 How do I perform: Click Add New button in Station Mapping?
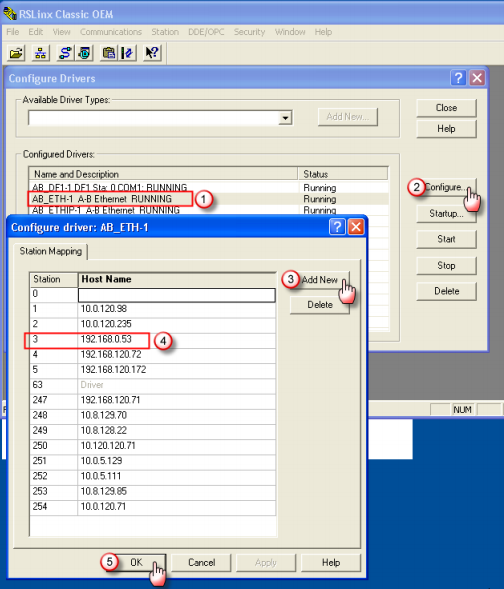(x=320, y=280)
